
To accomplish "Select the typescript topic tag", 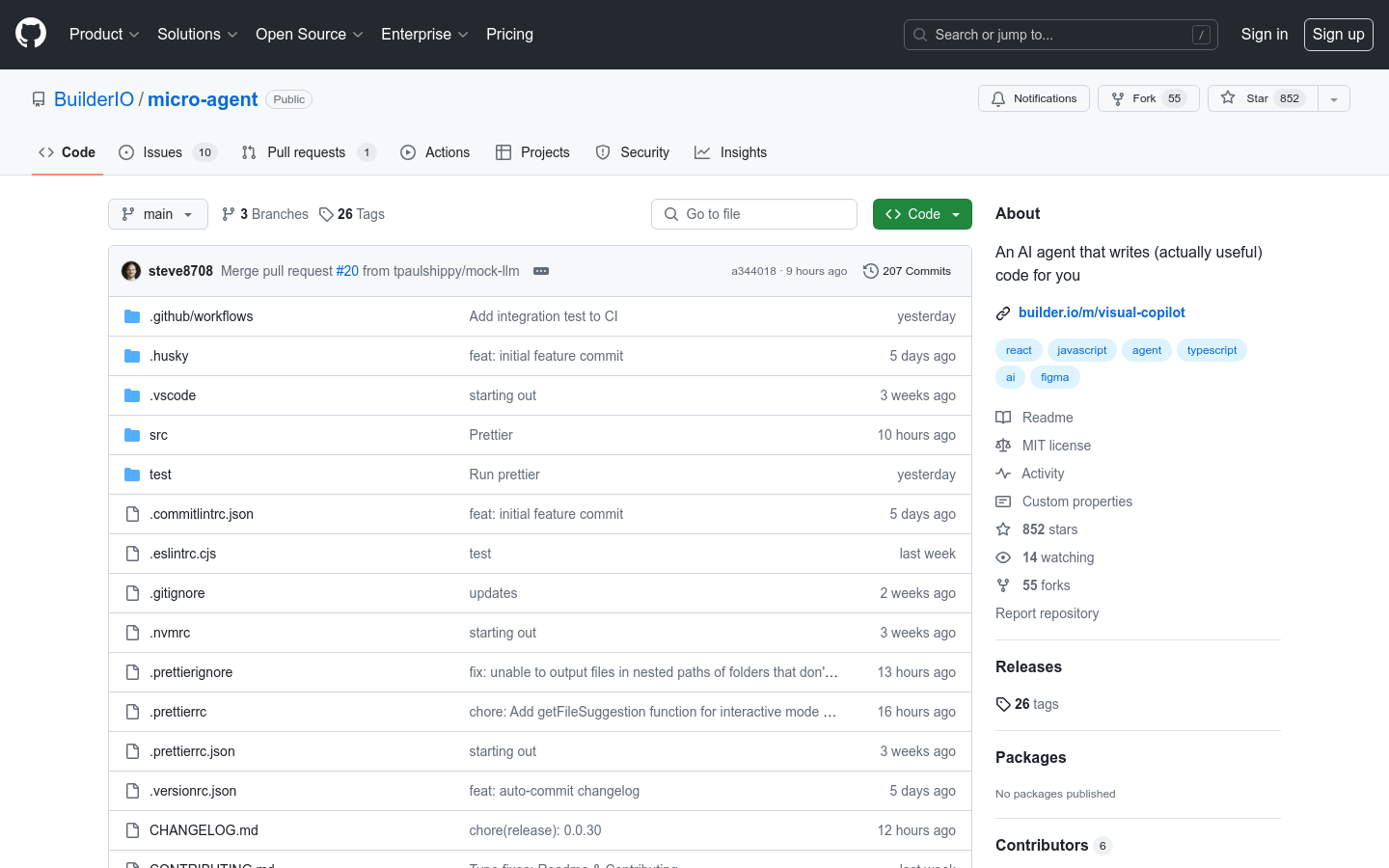I will [1212, 350].
